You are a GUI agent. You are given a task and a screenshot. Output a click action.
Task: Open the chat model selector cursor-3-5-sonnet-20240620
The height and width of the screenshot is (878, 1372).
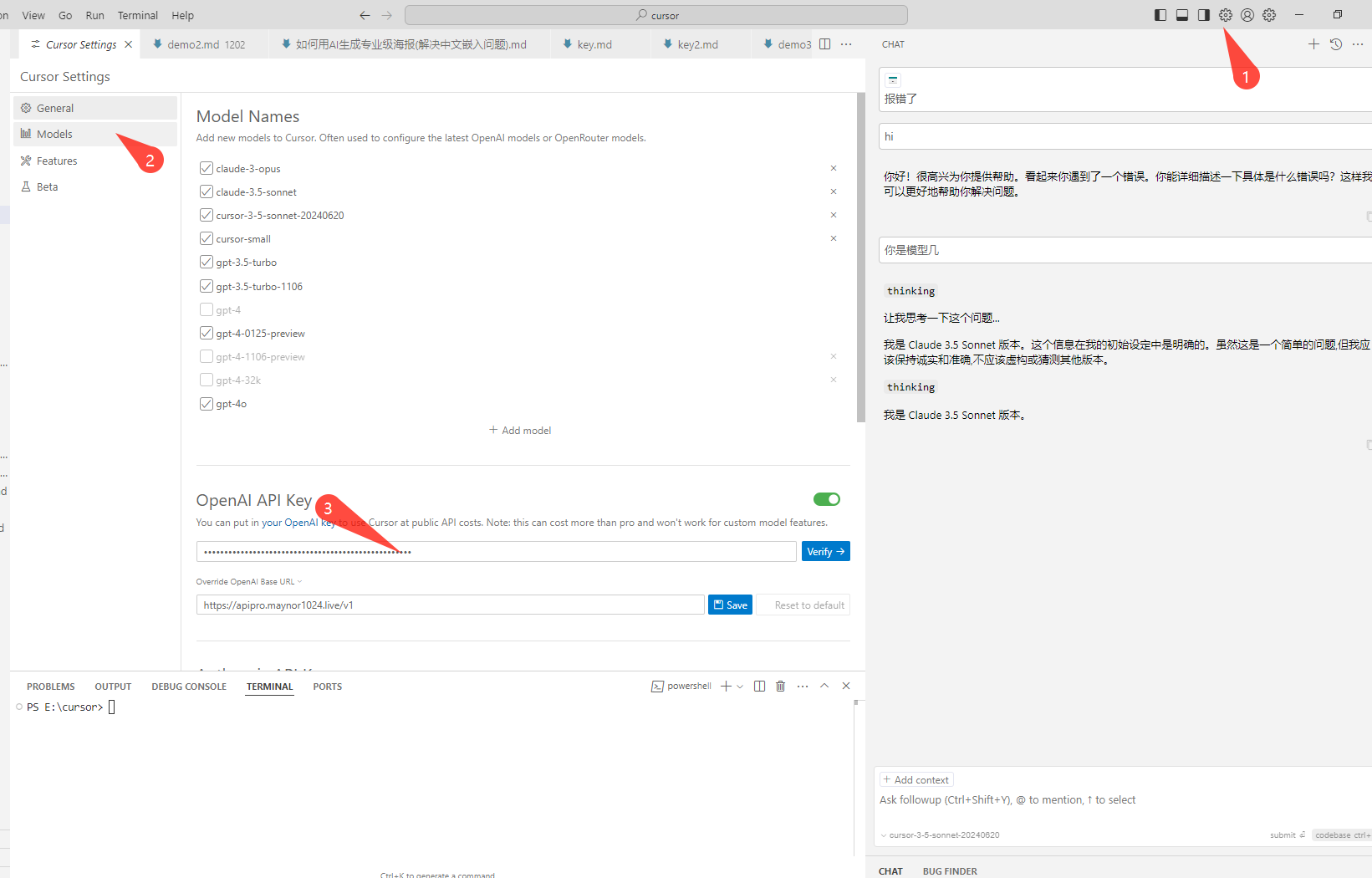click(x=940, y=835)
